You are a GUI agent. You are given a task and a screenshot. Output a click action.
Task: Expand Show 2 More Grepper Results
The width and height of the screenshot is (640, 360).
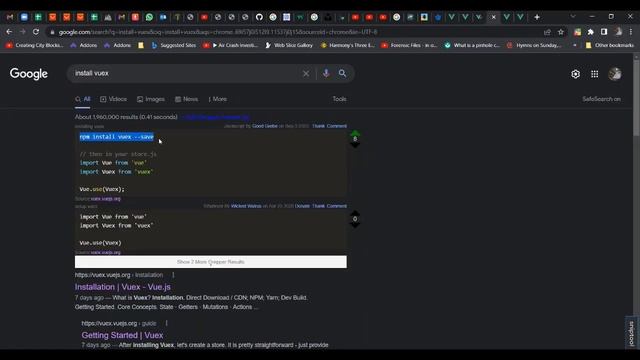coord(211,262)
